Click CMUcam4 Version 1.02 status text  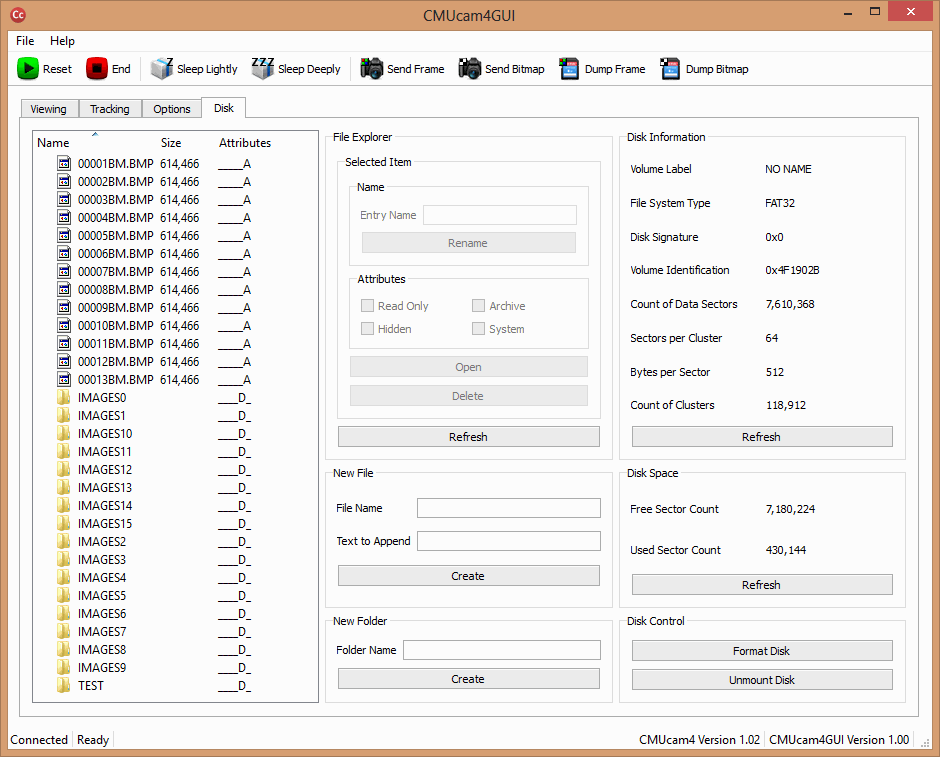coord(699,740)
